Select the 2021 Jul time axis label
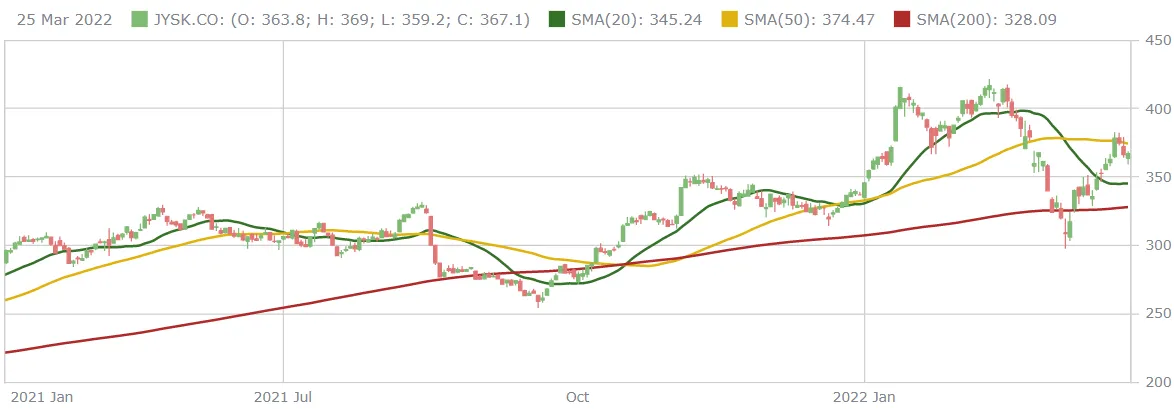1174x409 pixels. click(285, 397)
